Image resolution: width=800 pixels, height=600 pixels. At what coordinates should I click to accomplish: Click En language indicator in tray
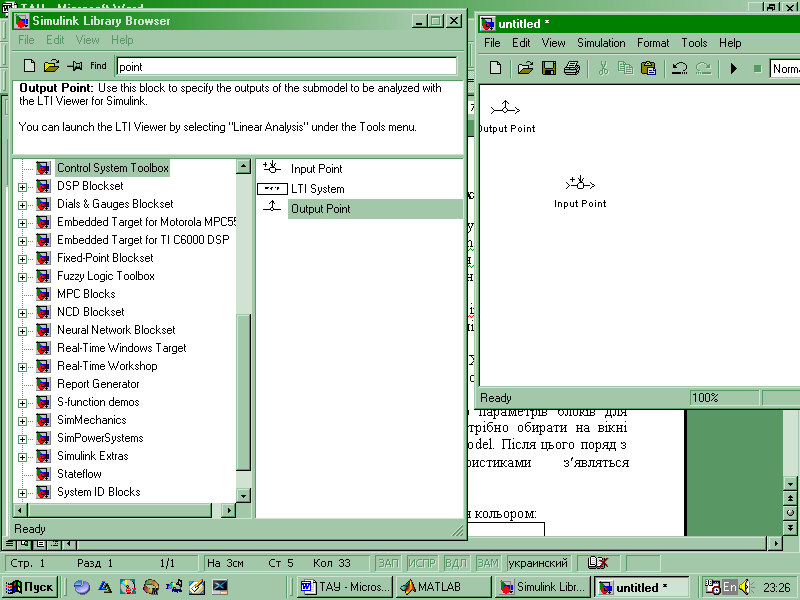click(x=730, y=587)
